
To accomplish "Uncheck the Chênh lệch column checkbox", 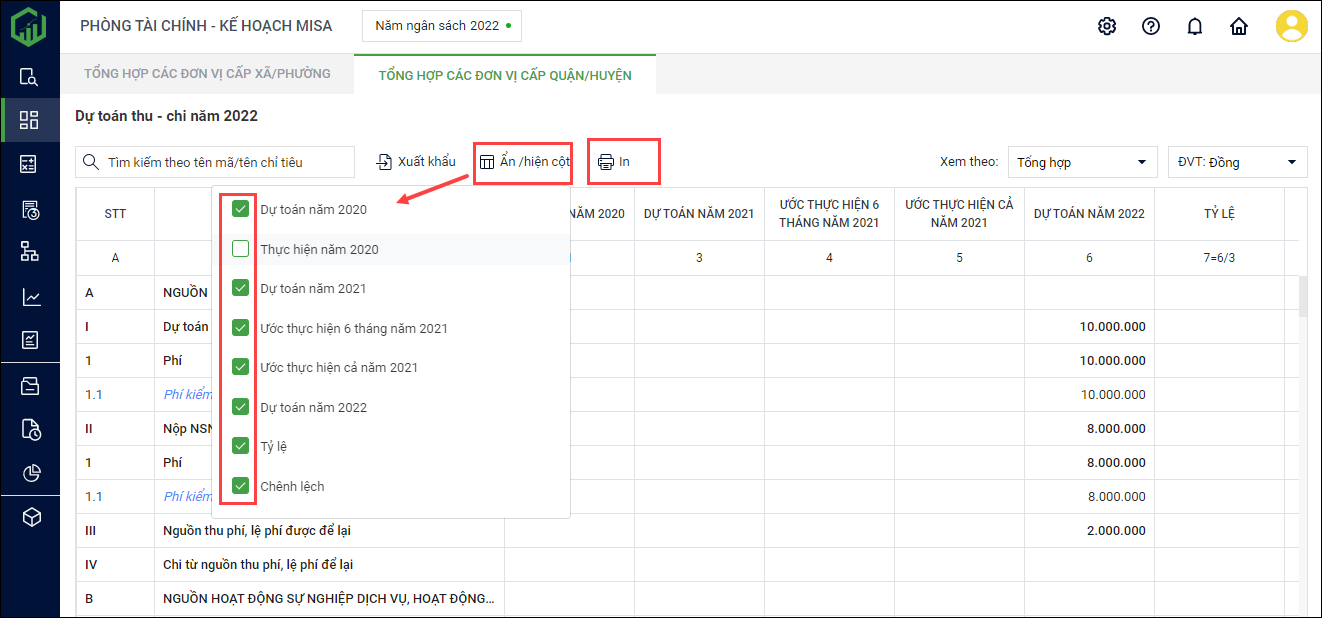I will pos(240,486).
